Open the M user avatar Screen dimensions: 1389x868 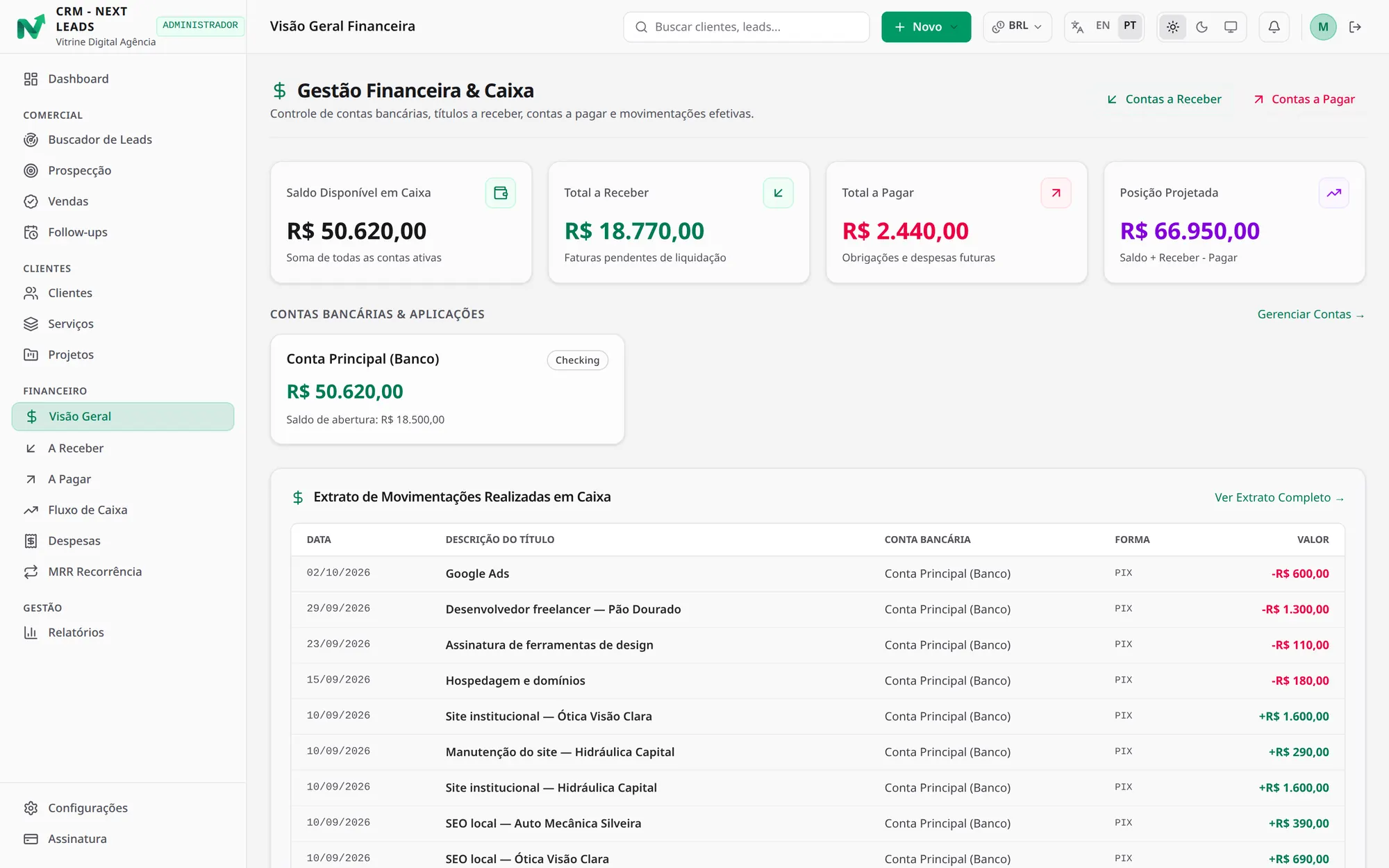[x=1323, y=27]
